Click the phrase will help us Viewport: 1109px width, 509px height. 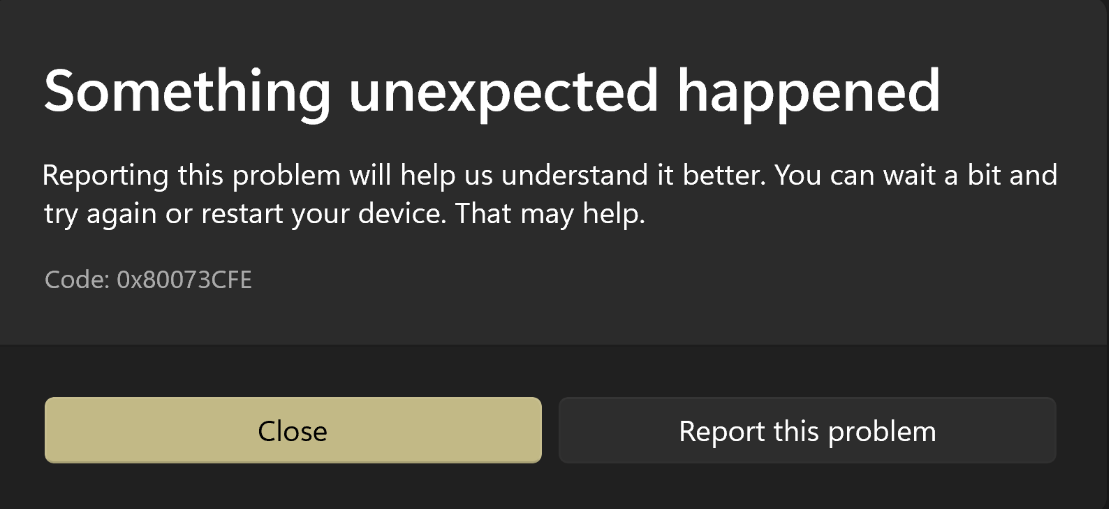coord(420,175)
